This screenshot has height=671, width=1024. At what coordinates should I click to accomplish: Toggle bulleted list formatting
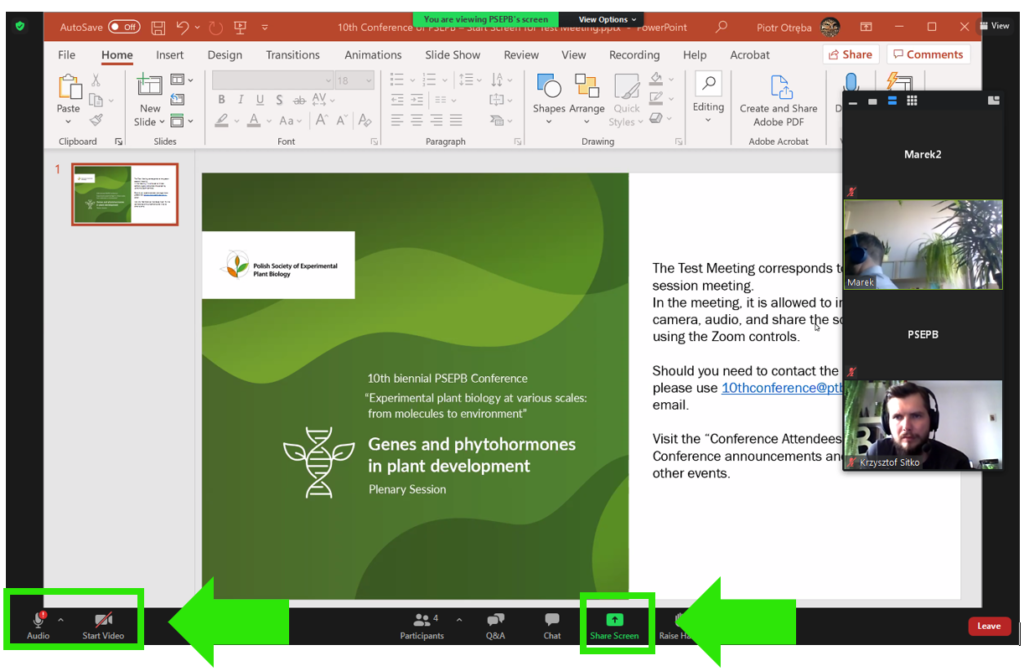pos(397,80)
